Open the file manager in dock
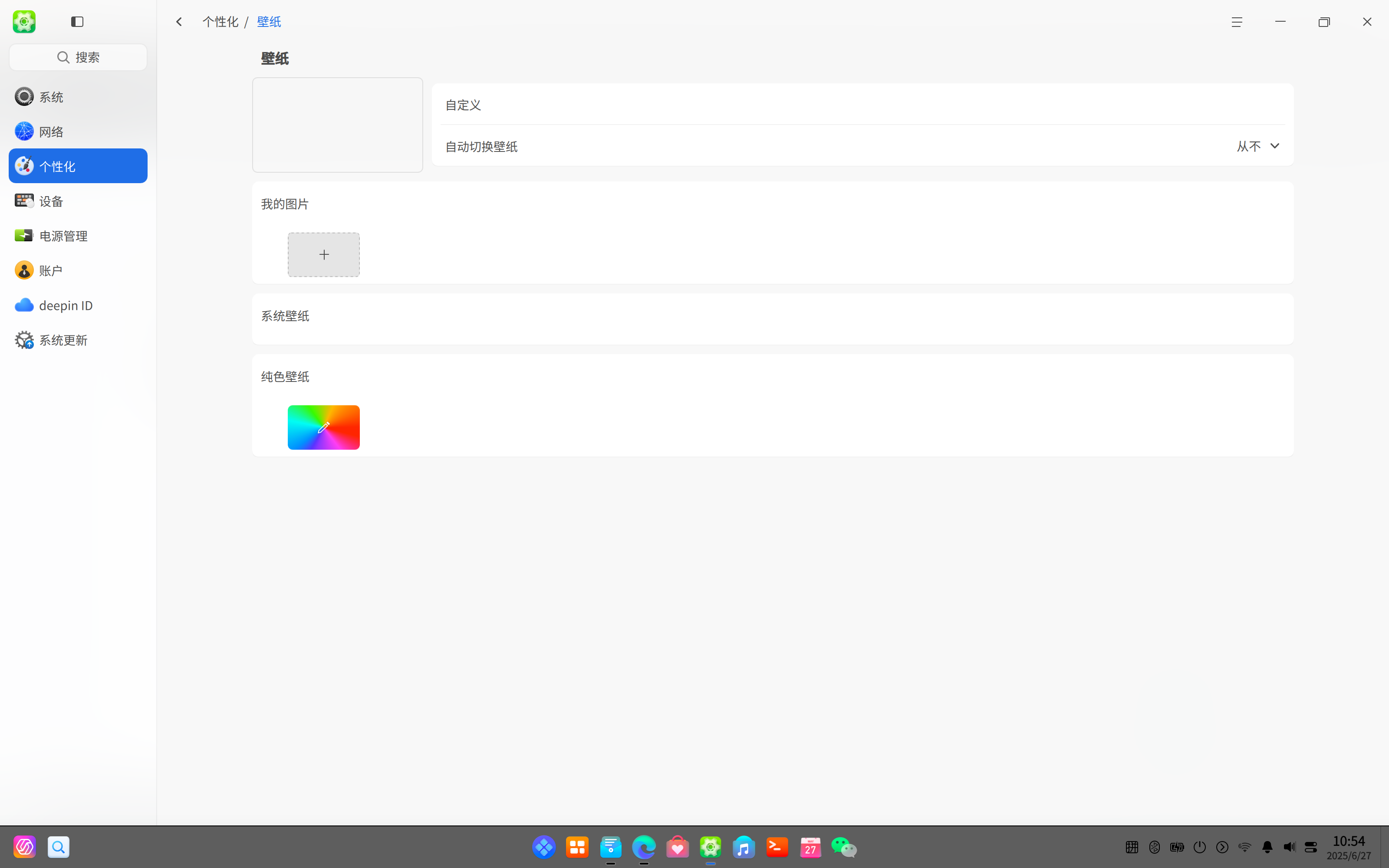 click(611, 847)
